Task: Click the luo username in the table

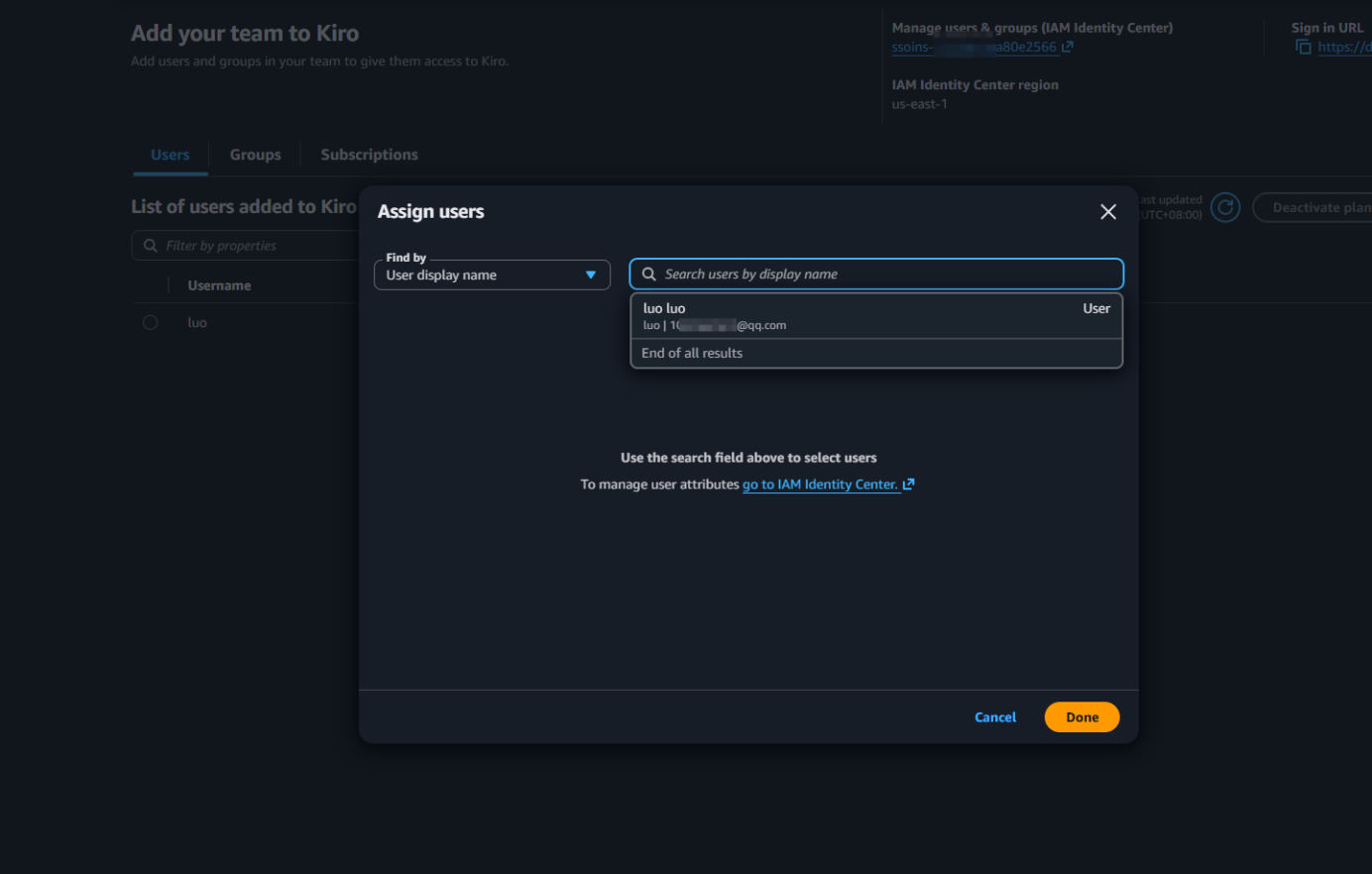Action: click(197, 323)
